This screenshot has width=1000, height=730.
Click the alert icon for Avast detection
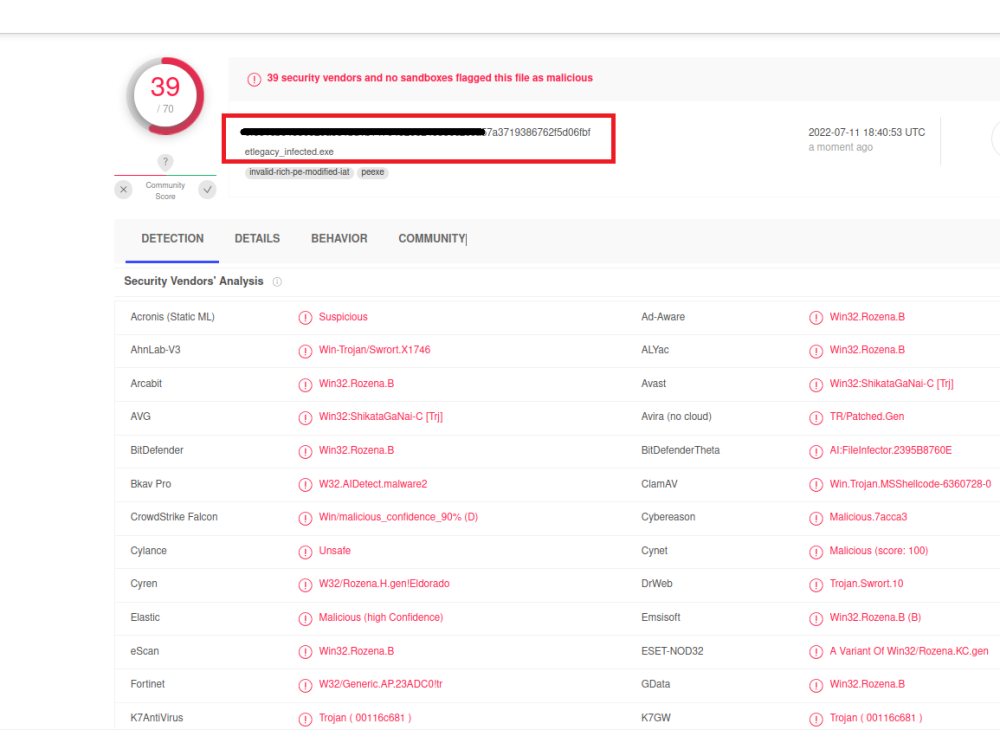[x=816, y=384]
